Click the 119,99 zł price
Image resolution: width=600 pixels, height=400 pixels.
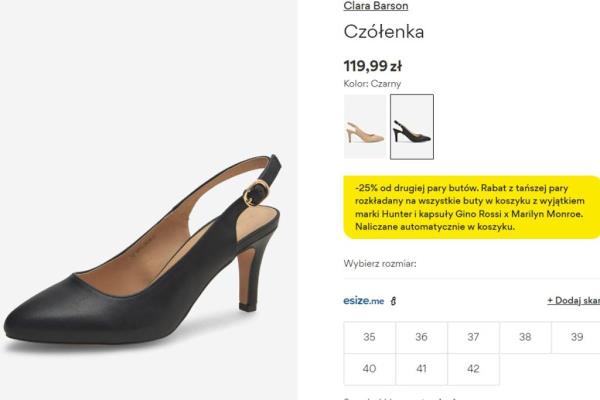click(372, 66)
